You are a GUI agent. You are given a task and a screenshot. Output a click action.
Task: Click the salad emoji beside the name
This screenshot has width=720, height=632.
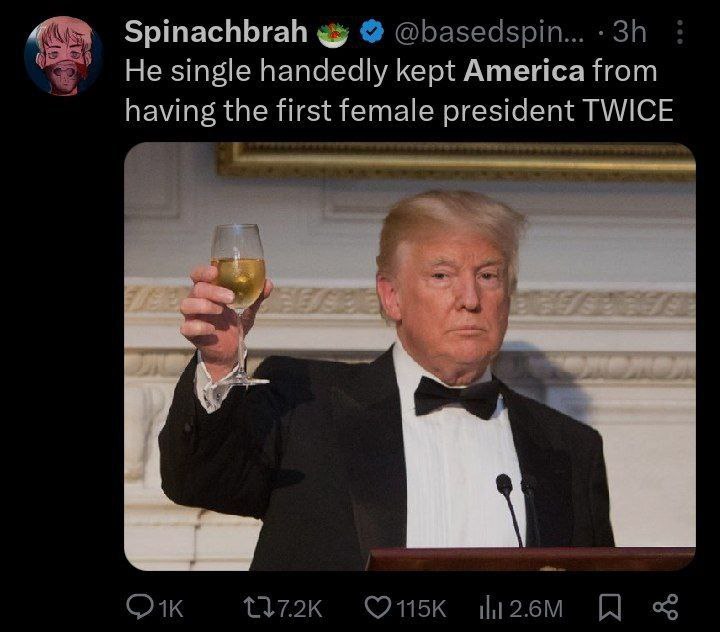(333, 34)
